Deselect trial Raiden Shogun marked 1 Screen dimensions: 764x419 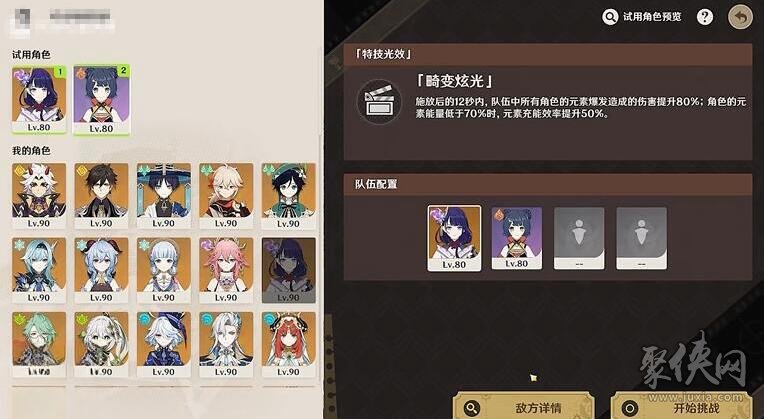coord(39,100)
